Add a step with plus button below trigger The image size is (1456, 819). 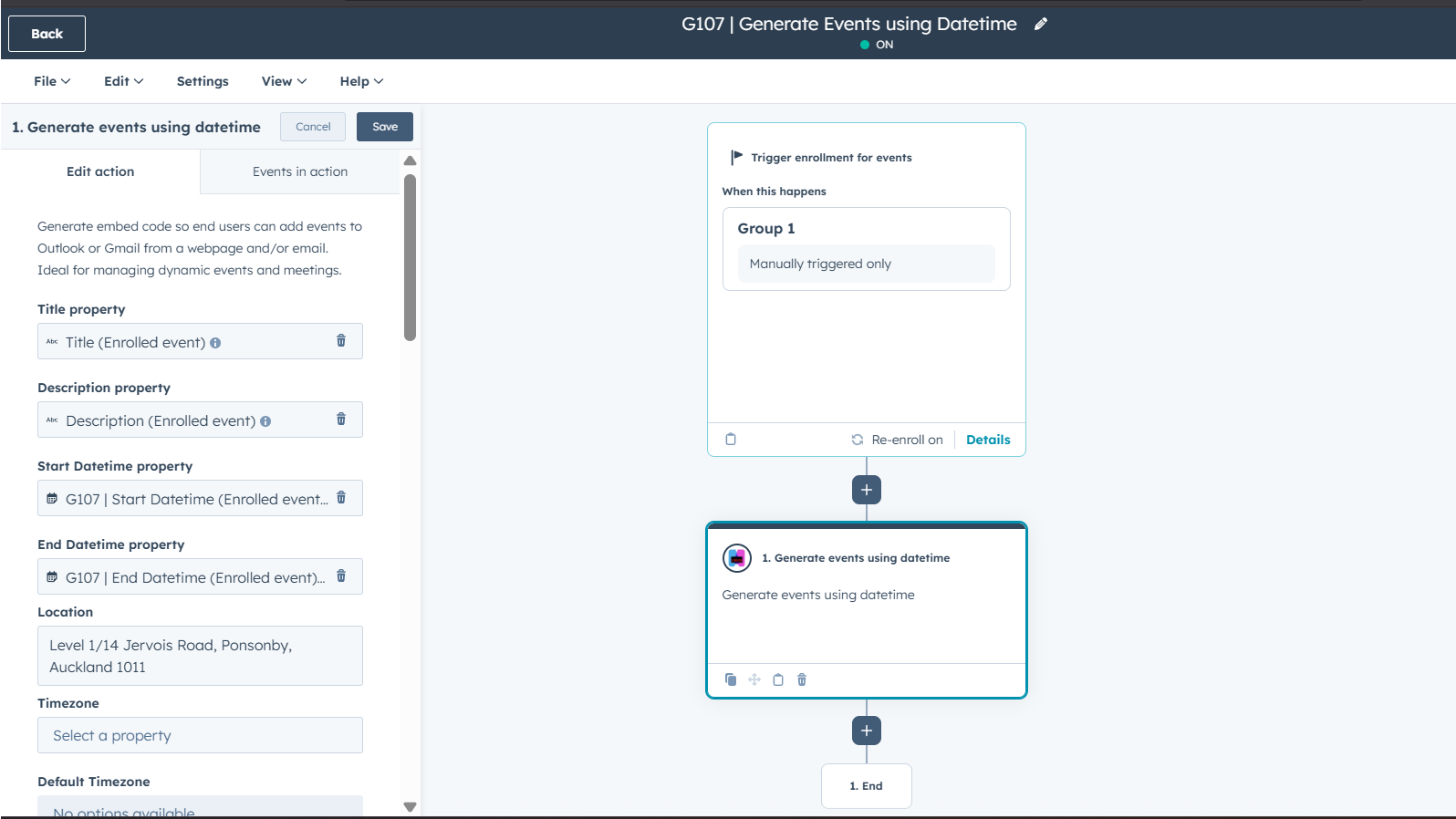(x=867, y=490)
